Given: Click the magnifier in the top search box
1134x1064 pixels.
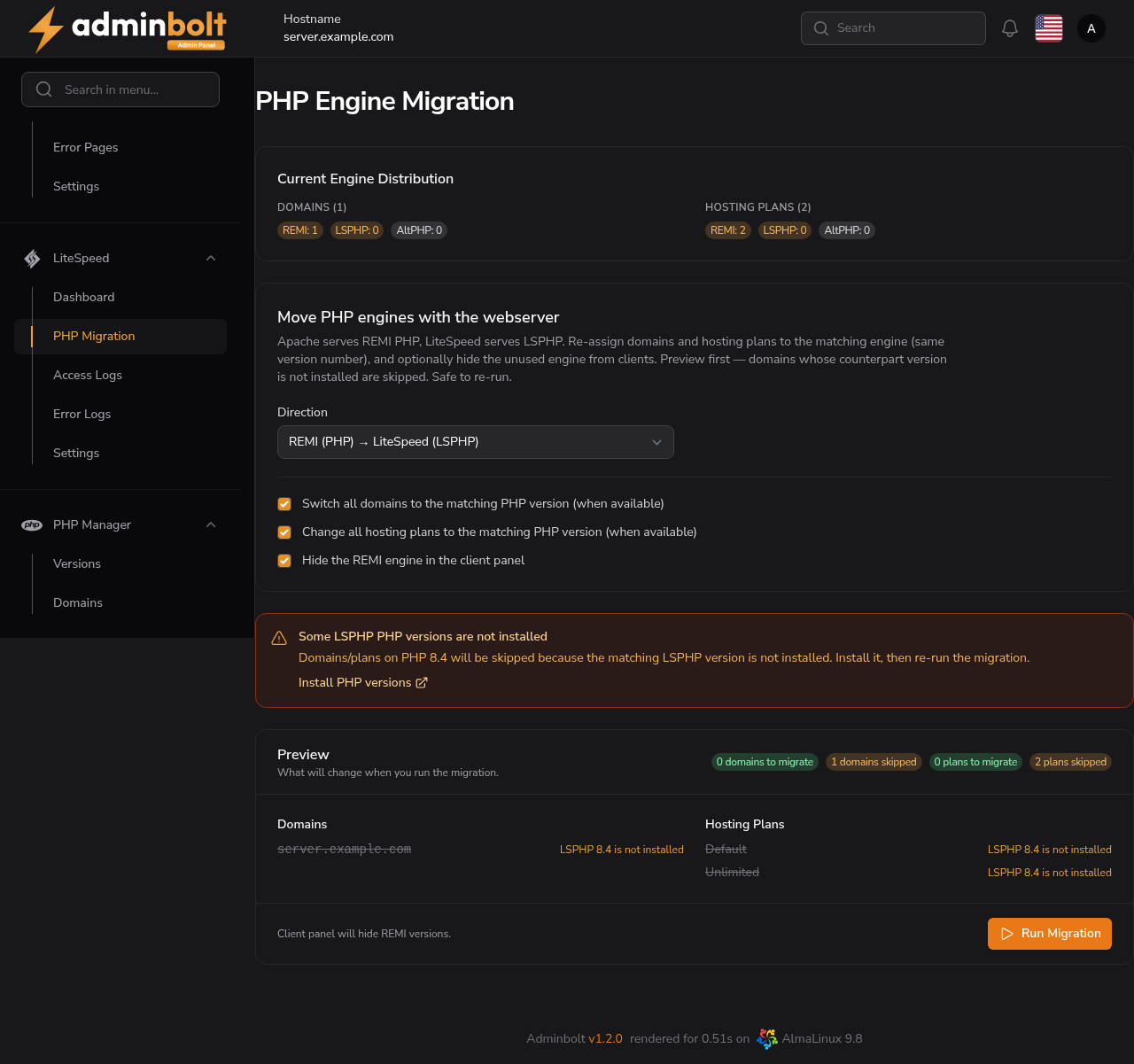Looking at the screenshot, I should pyautogui.click(x=821, y=28).
